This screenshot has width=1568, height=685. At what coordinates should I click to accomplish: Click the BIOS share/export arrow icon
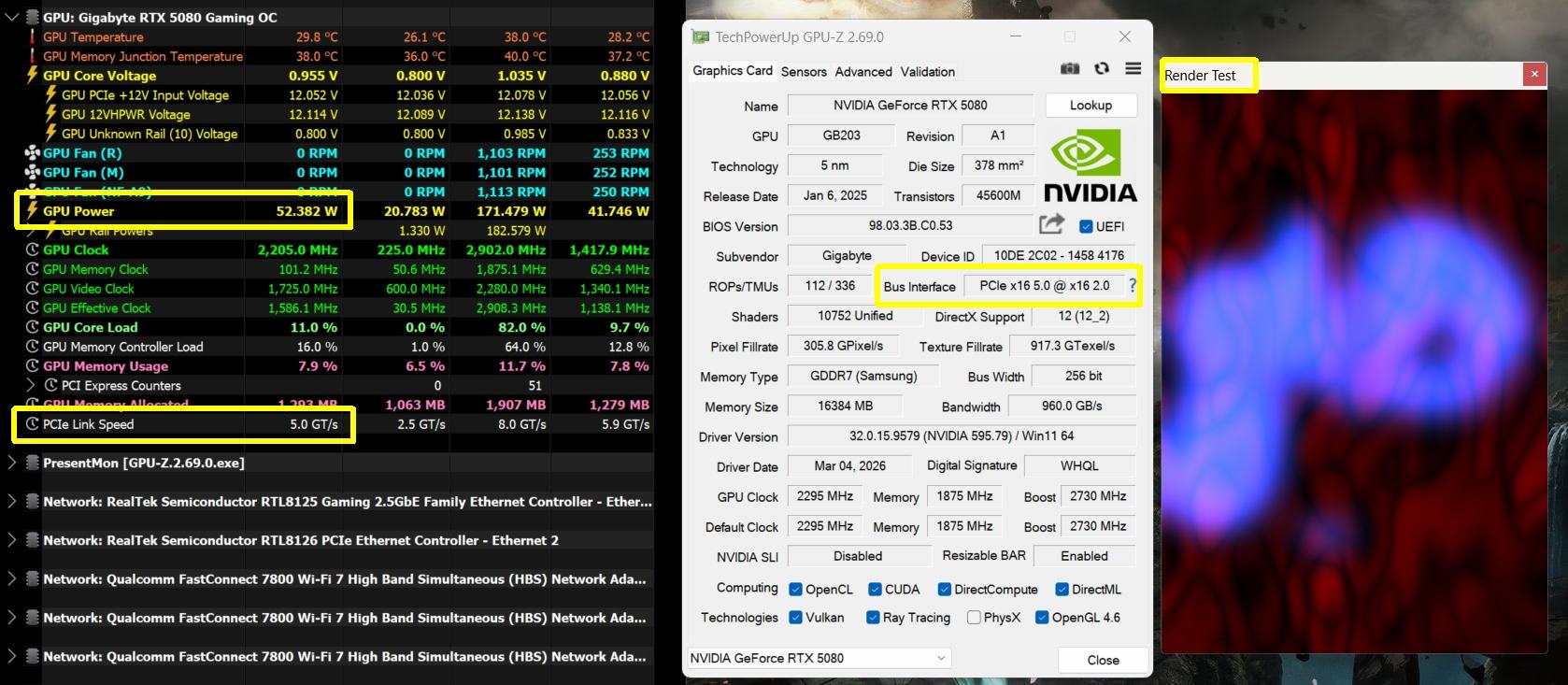point(1051,224)
